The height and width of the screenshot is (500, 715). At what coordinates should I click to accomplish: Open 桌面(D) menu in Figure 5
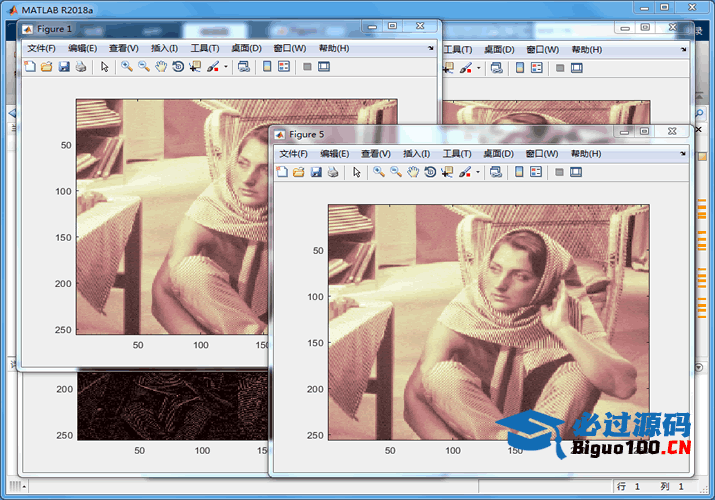pos(498,154)
